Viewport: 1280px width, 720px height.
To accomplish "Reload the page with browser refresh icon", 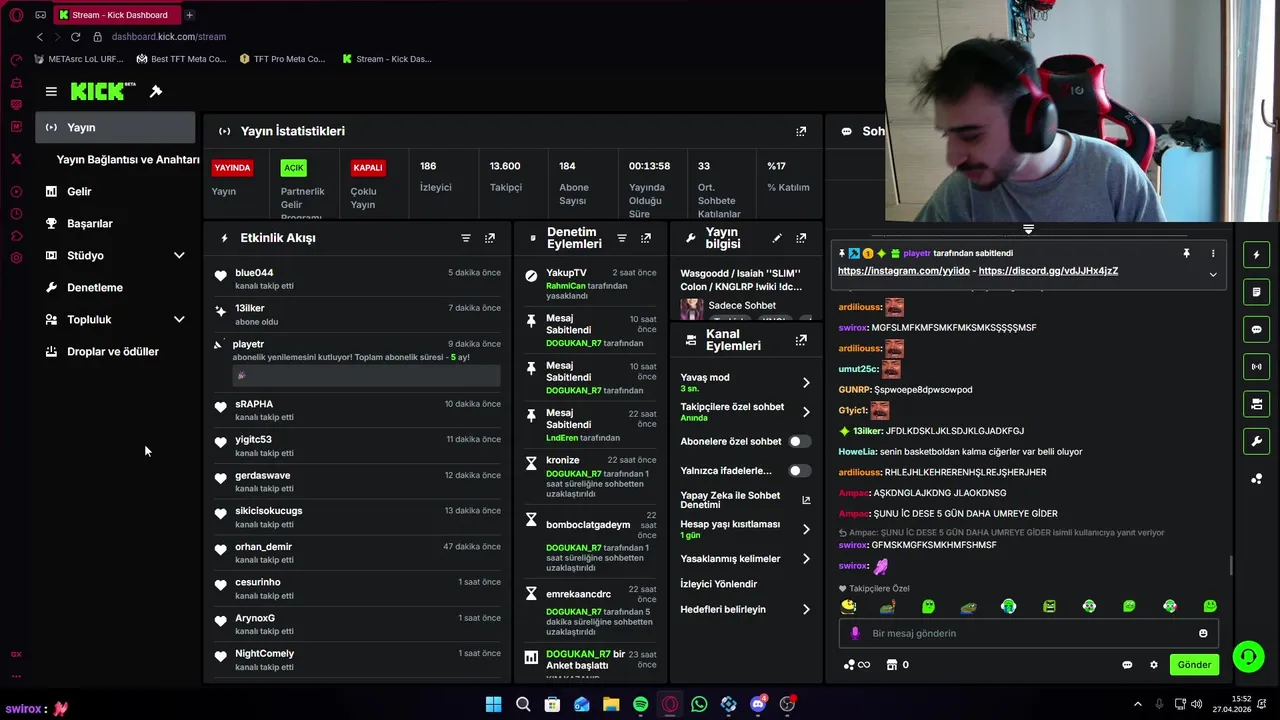I will tap(75, 37).
